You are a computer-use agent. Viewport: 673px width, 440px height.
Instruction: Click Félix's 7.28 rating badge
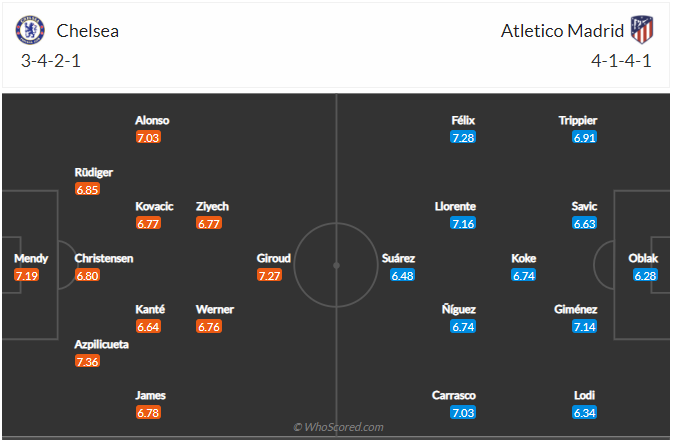462,137
